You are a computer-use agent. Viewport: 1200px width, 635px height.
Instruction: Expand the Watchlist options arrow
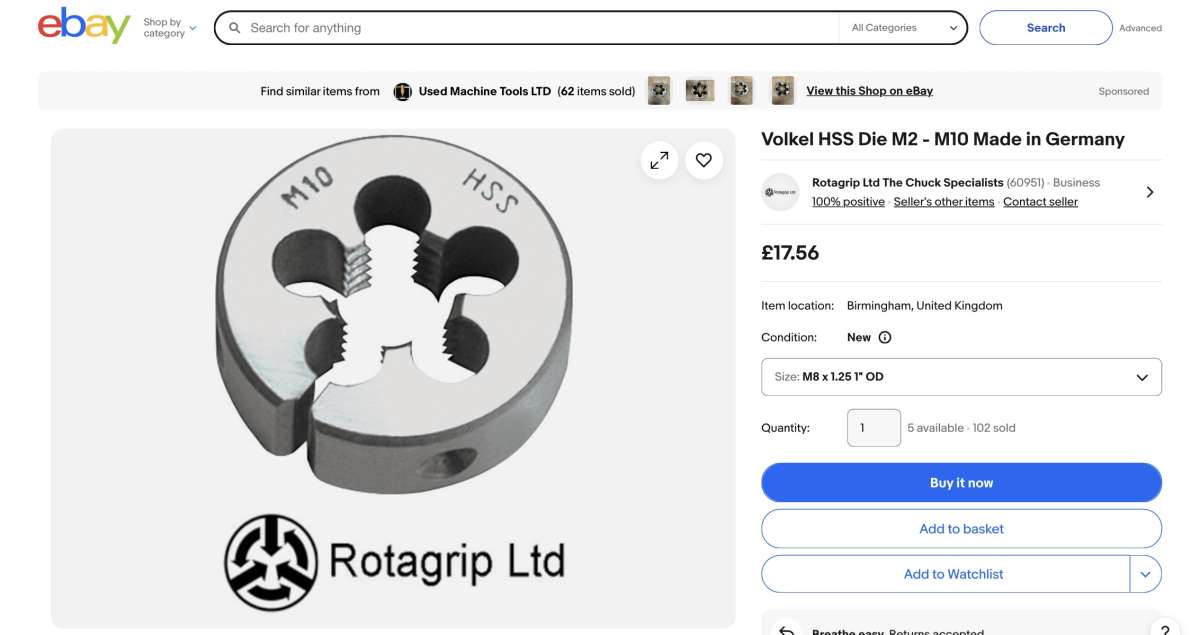(1146, 574)
